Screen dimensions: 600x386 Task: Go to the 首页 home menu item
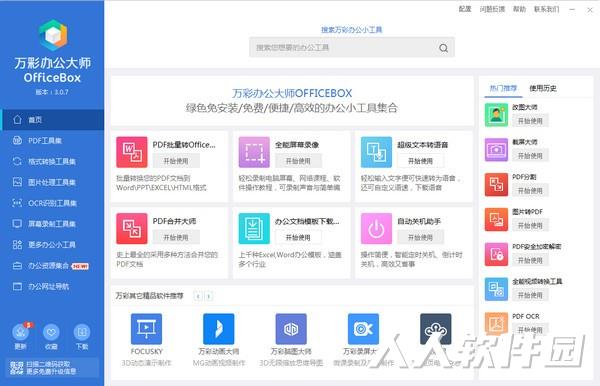coord(52,120)
